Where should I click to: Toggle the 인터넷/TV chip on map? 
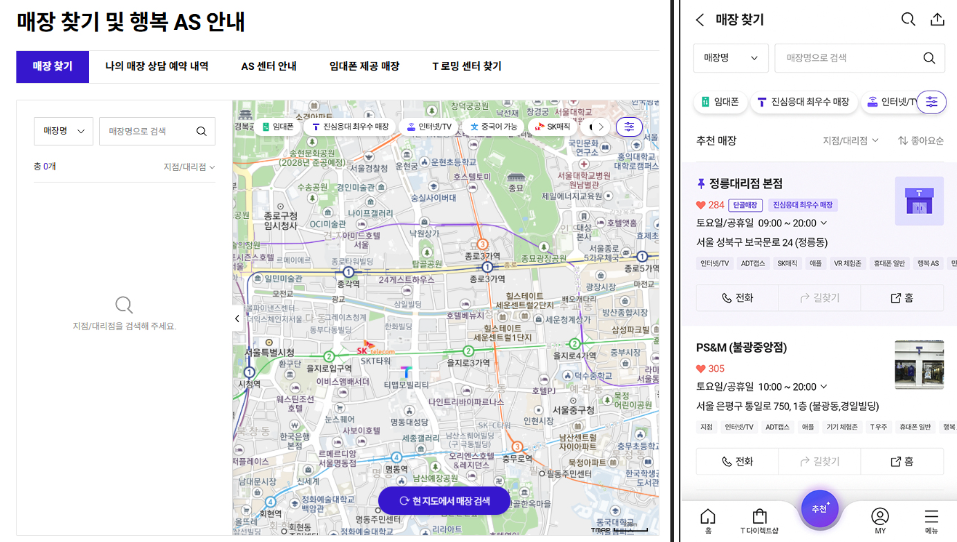tap(429, 127)
